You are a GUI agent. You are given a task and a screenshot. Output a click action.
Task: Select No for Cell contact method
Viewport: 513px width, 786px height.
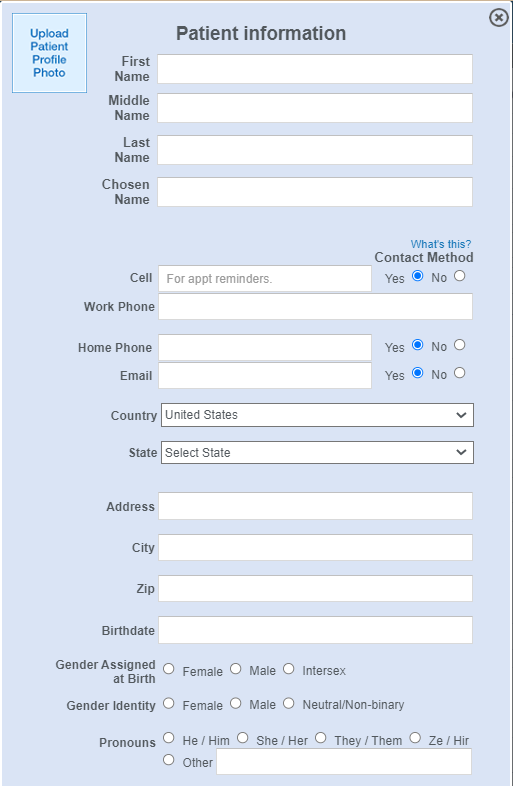point(459,276)
